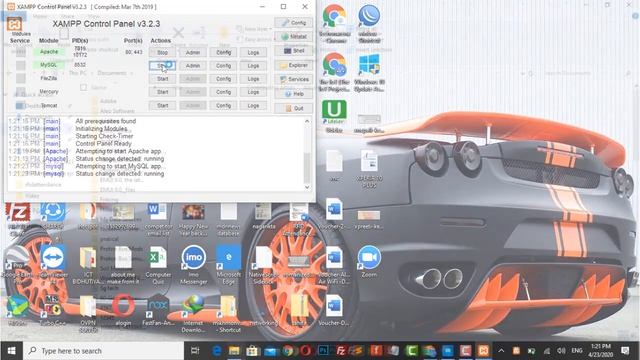640x360 pixels.
Task: Select the 'Control Panel Ready' log line
Action: 103,144
